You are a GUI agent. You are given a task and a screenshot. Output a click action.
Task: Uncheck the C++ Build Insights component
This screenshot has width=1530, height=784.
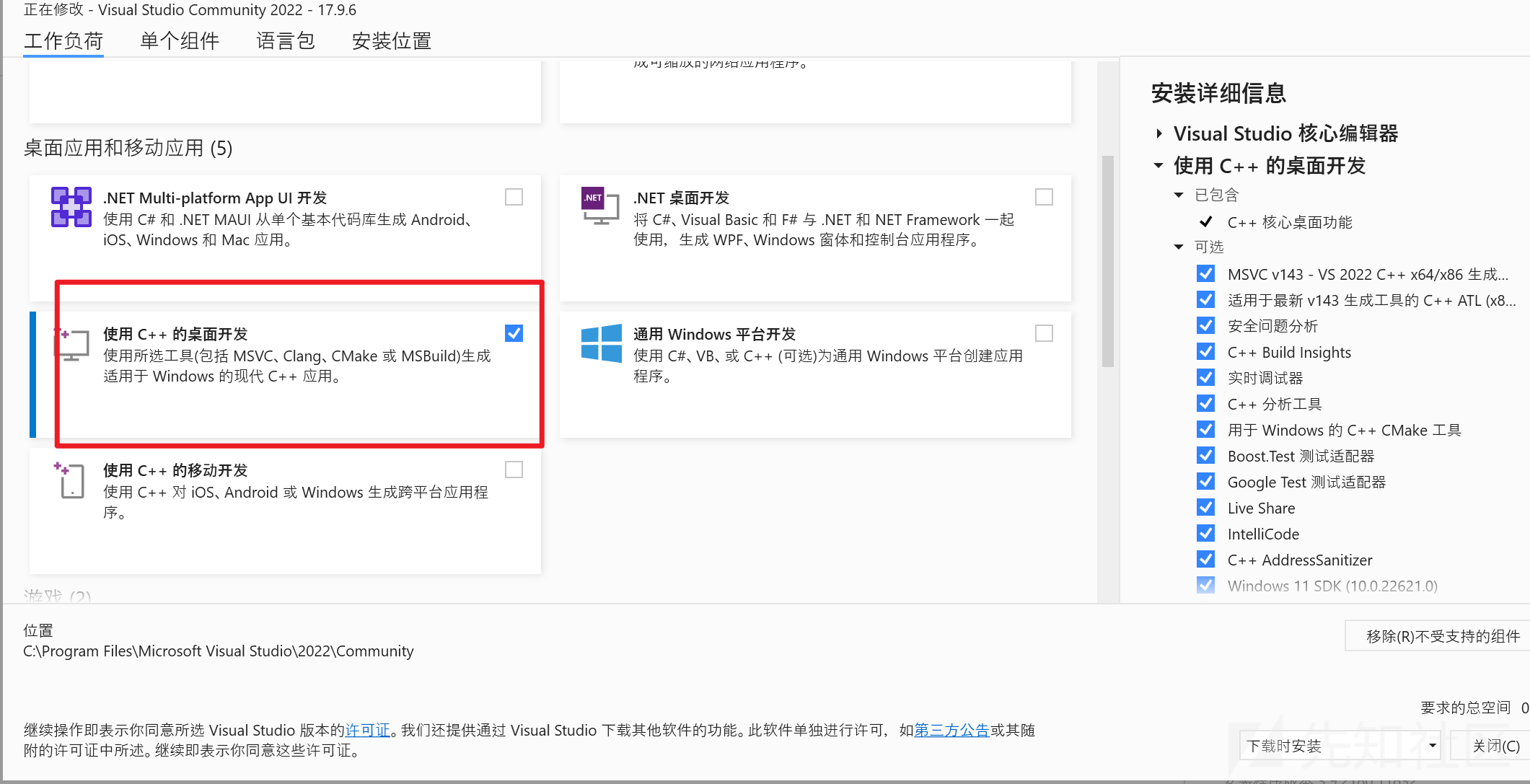(x=1205, y=352)
